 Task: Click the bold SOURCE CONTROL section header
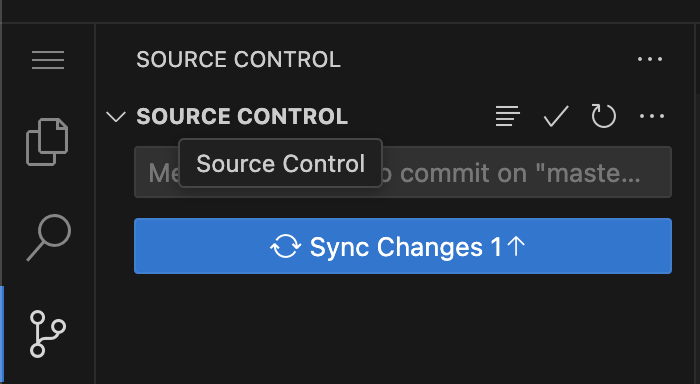point(242,117)
